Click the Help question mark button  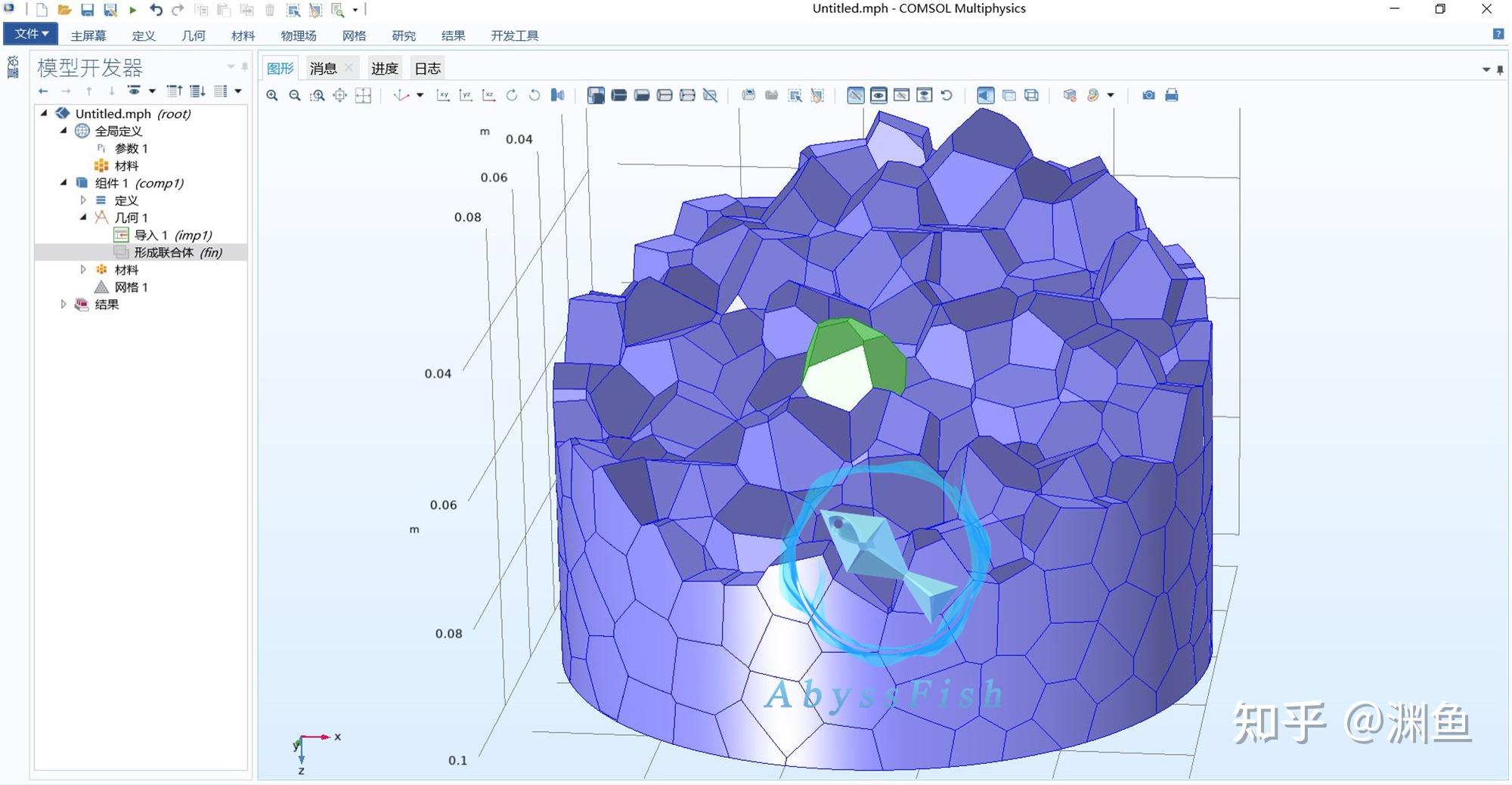pos(1498,34)
